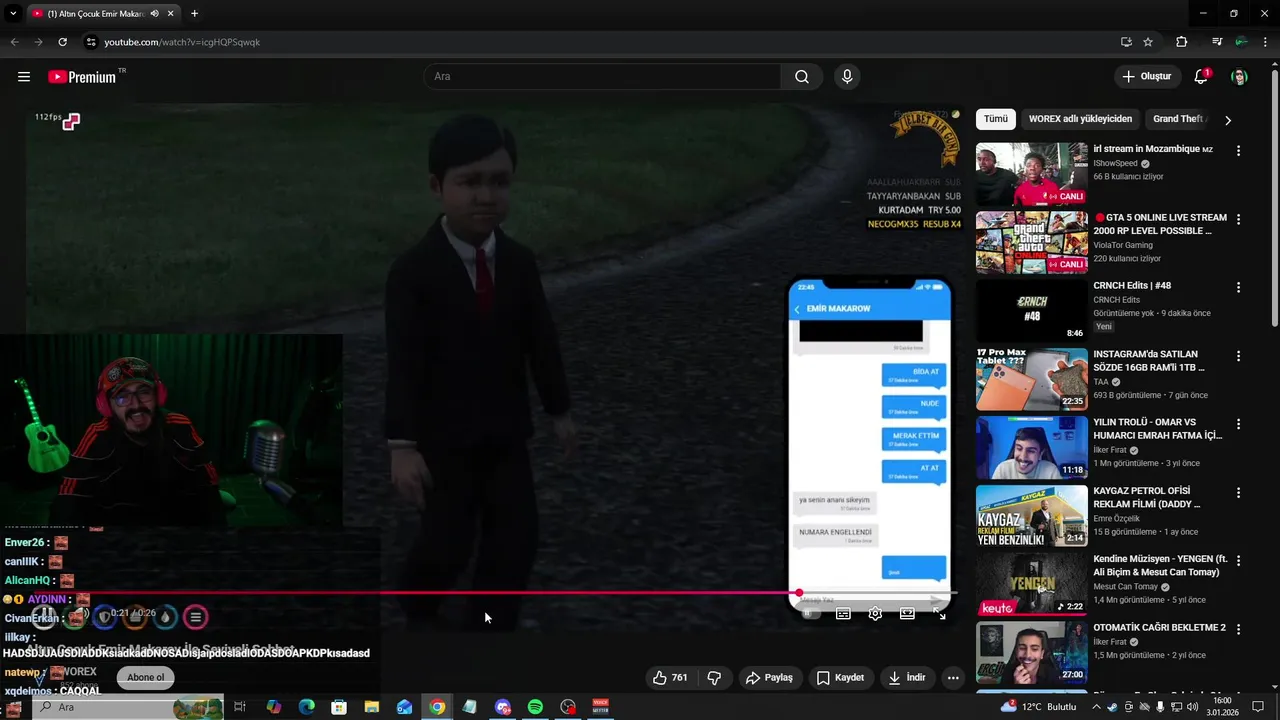The height and width of the screenshot is (720, 1280).
Task: Close the Altın Çocuk Emir tab
Action: click(x=171, y=14)
